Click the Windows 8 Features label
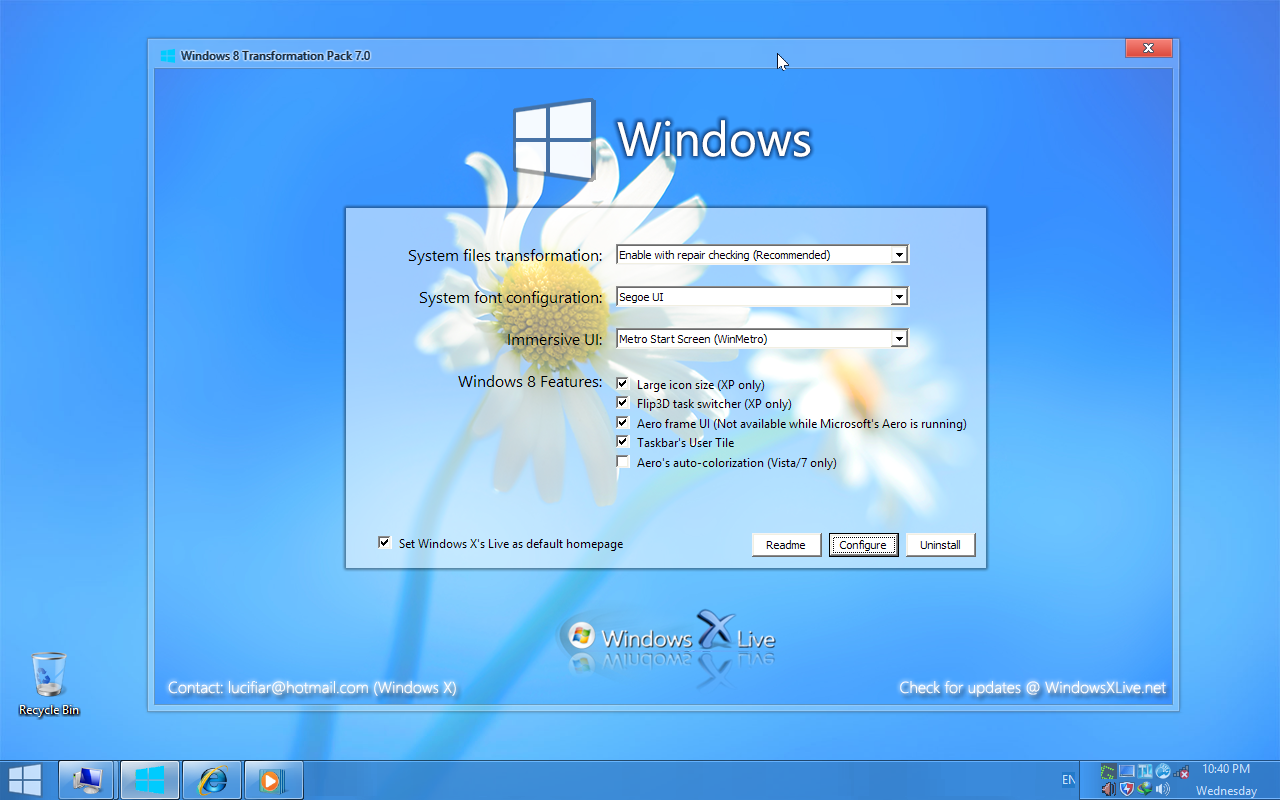Image resolution: width=1280 pixels, height=800 pixels. [x=530, y=381]
